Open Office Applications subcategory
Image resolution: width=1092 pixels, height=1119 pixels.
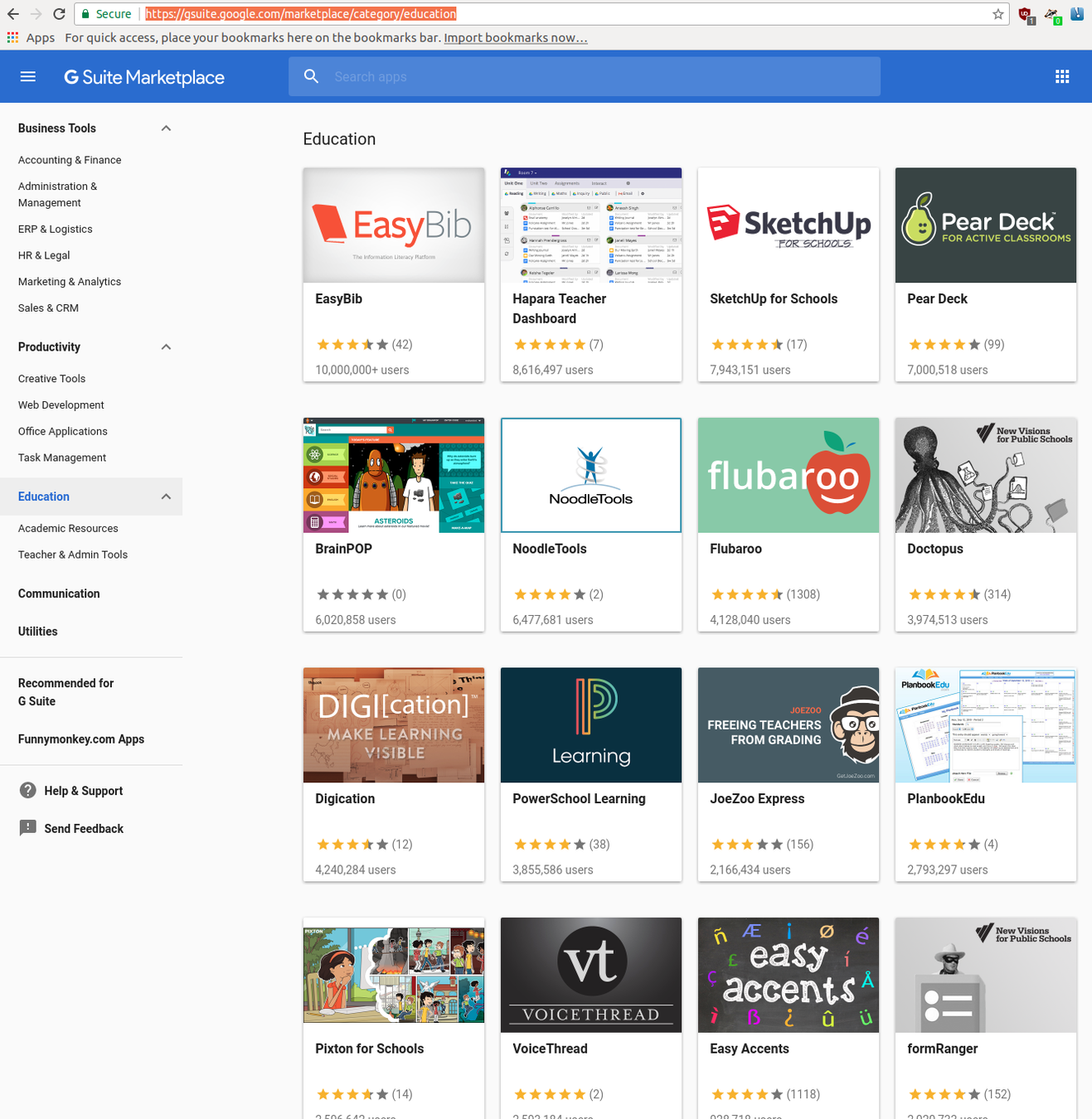coord(63,431)
